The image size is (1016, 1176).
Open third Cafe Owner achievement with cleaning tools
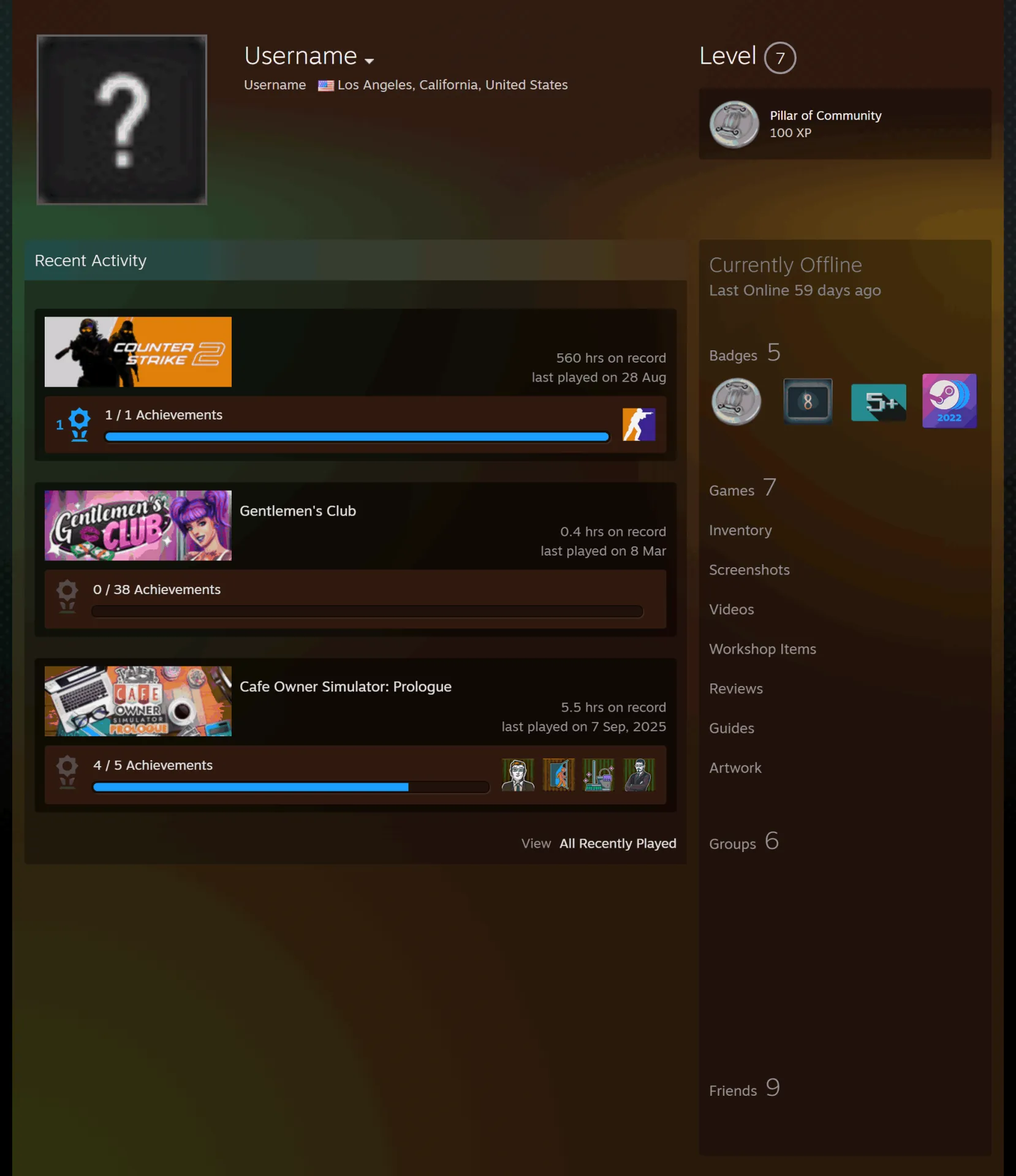(599, 775)
